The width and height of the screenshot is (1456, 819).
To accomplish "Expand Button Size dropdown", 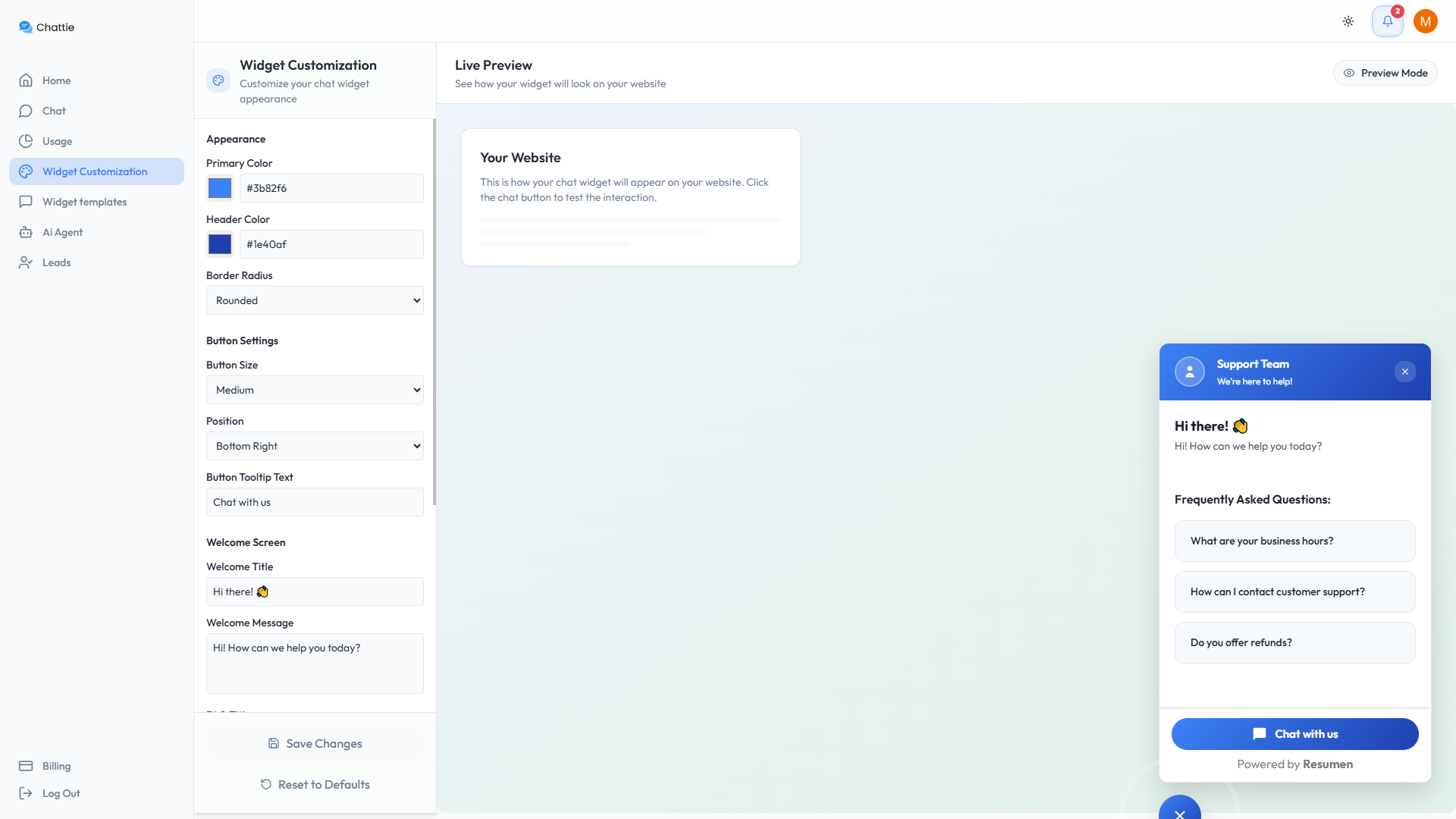I will point(315,390).
